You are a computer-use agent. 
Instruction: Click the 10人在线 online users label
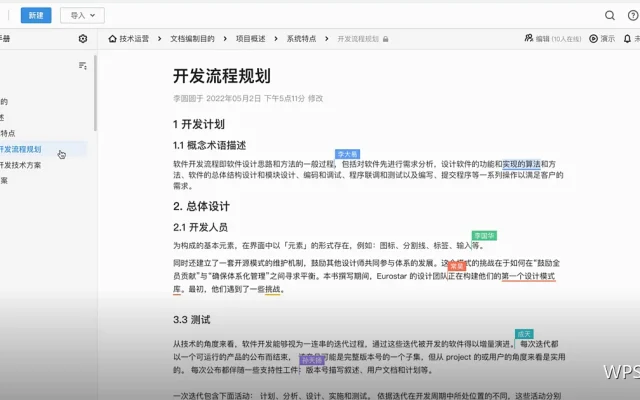pyautogui.click(x=566, y=39)
